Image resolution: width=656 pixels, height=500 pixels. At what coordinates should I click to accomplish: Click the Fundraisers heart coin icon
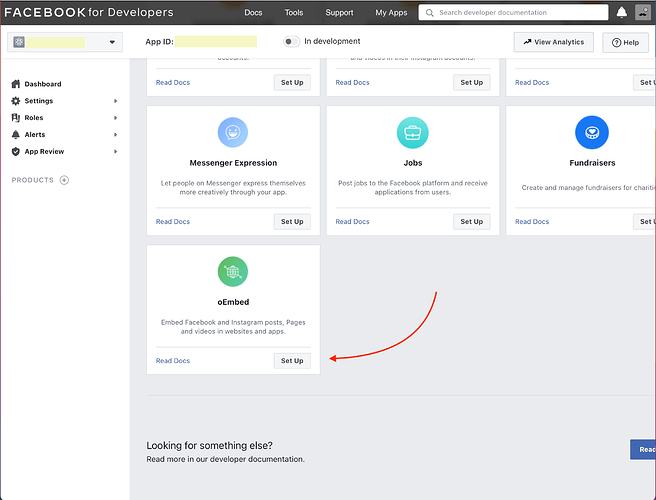click(592, 132)
